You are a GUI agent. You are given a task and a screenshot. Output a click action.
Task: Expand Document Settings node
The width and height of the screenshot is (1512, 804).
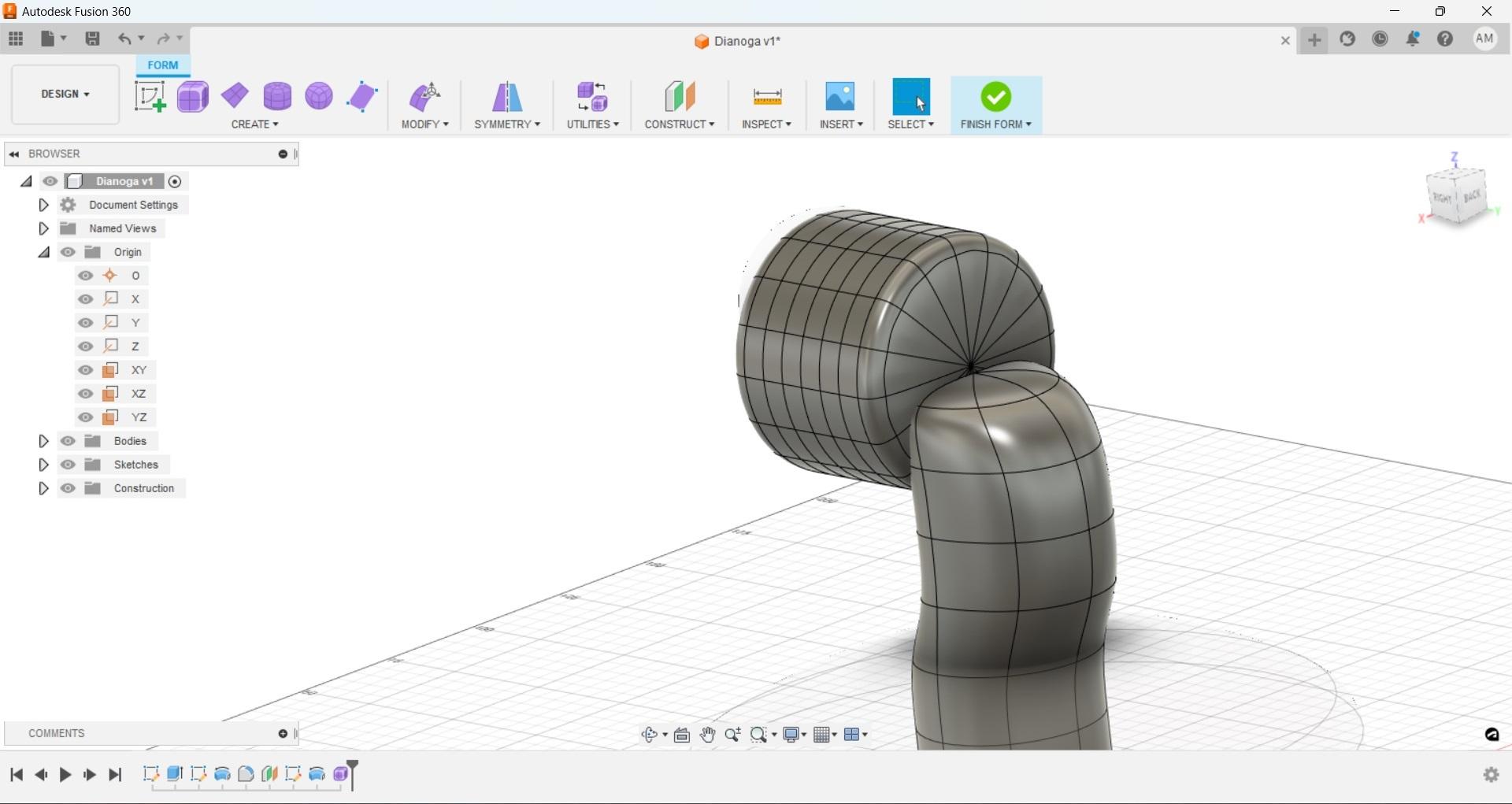[x=43, y=205]
